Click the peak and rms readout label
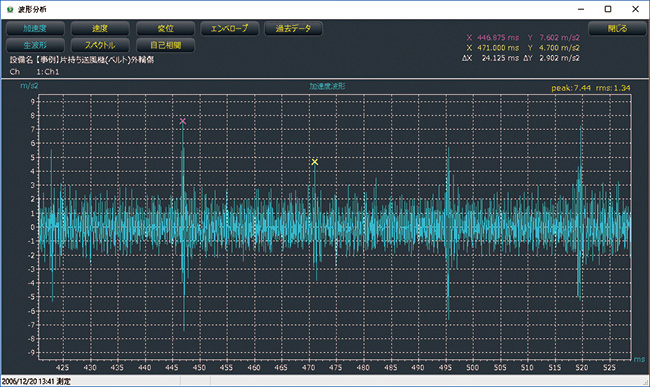 click(x=591, y=88)
